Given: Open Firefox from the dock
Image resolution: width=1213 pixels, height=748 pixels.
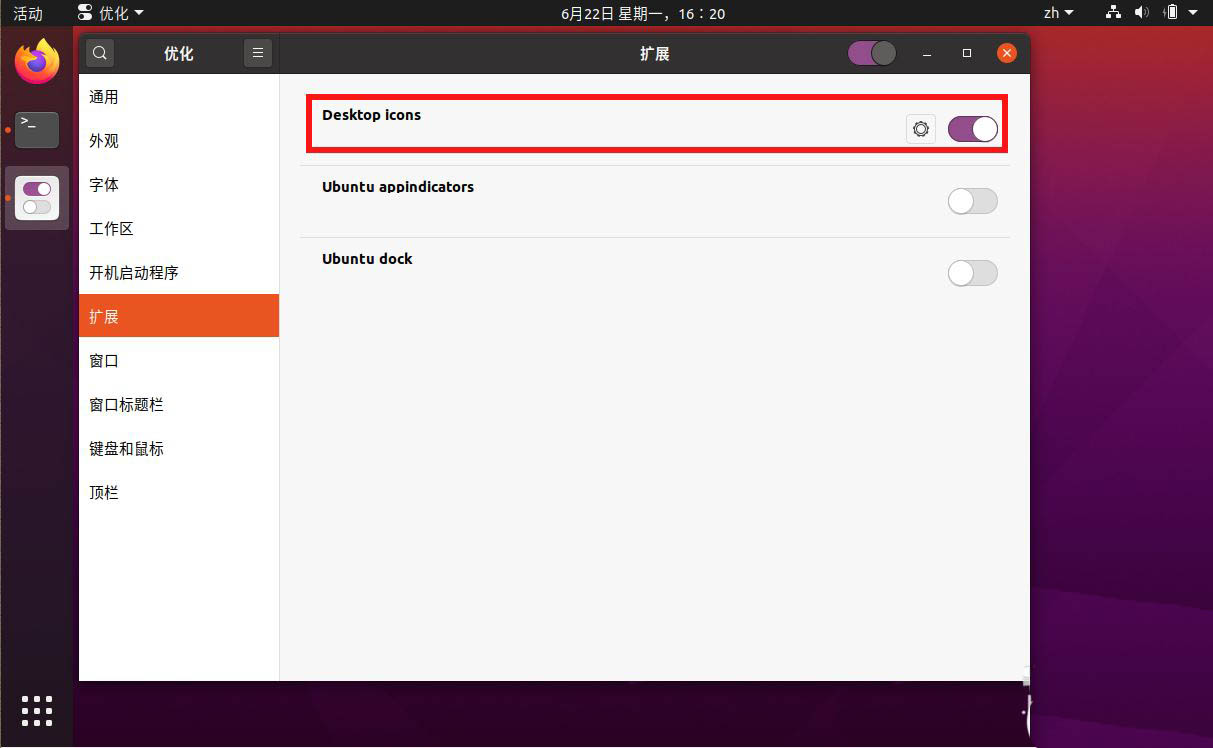Looking at the screenshot, I should coord(37,61).
